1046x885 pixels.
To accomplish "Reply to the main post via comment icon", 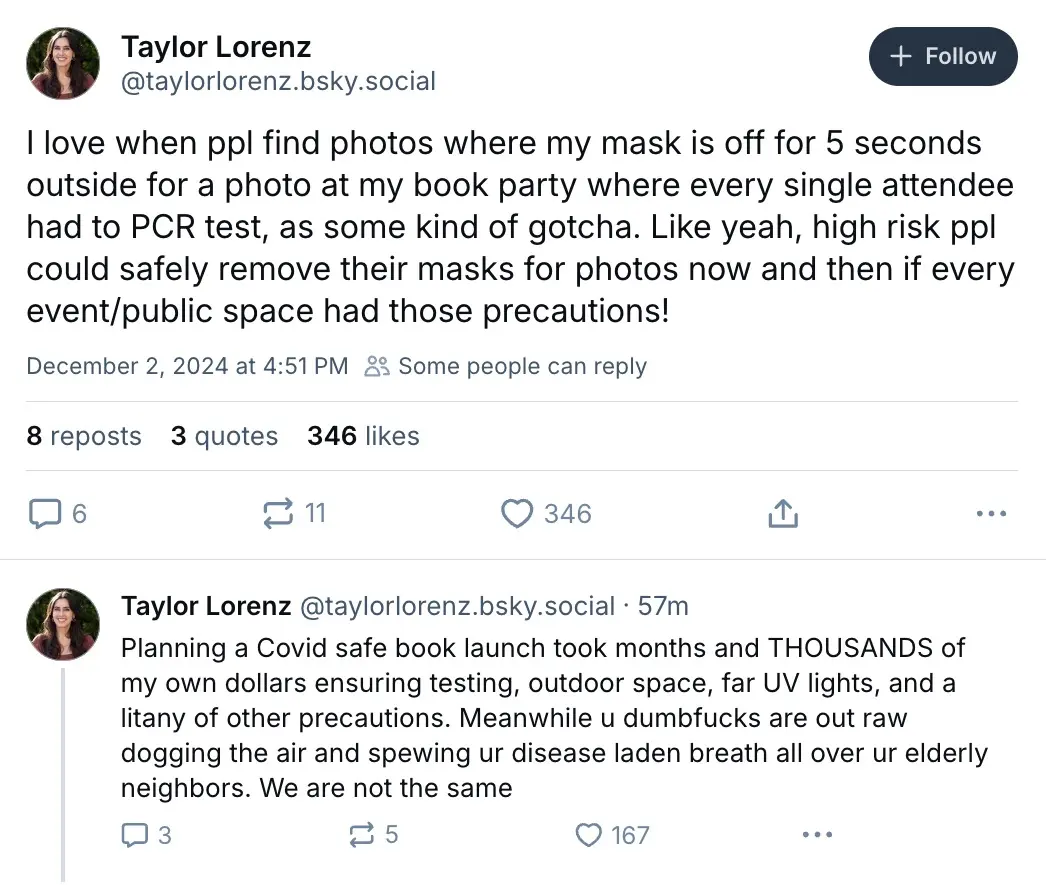I will coord(44,514).
